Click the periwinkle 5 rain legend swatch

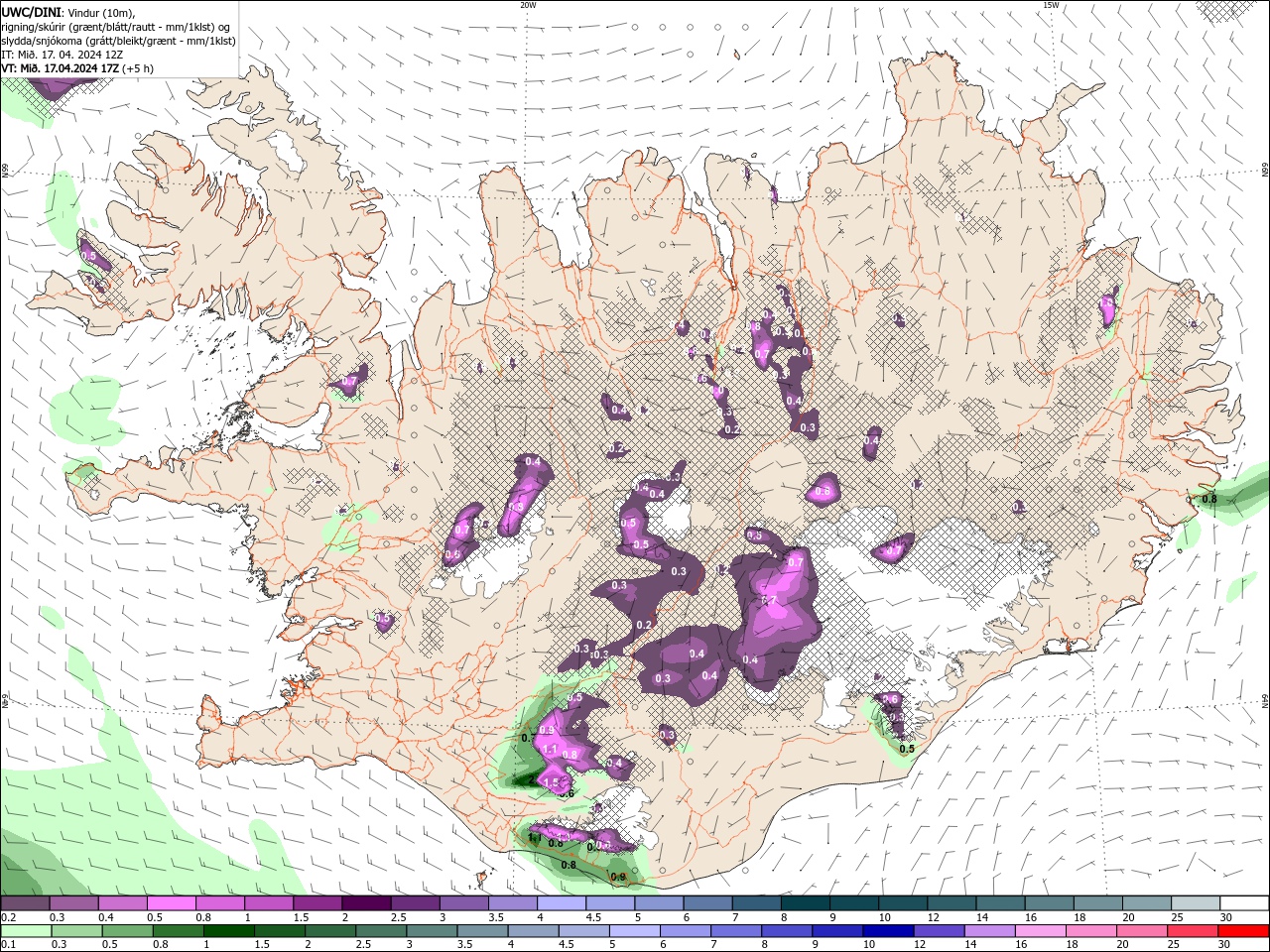coord(635,931)
